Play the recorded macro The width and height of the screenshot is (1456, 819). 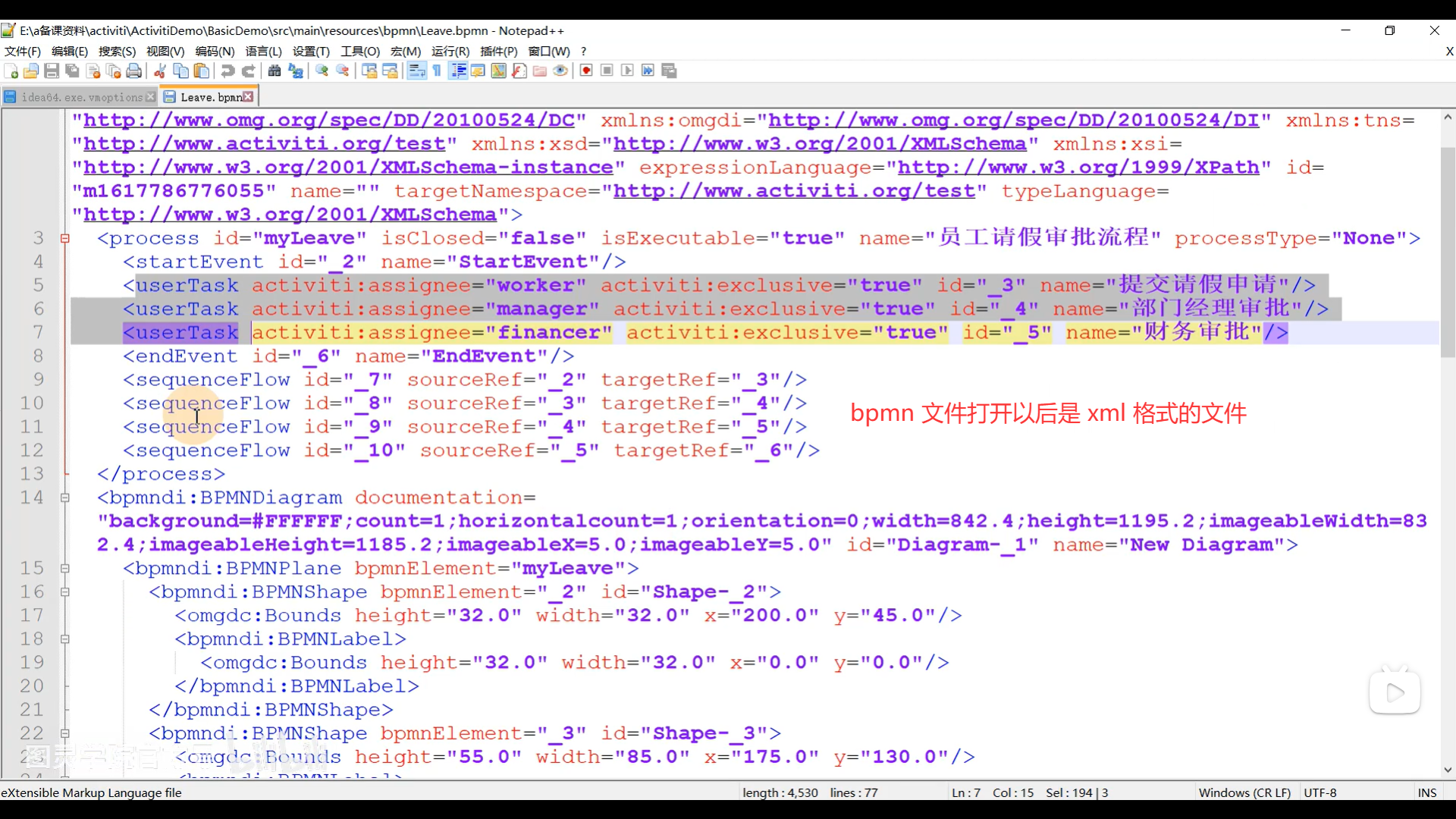tap(626, 71)
